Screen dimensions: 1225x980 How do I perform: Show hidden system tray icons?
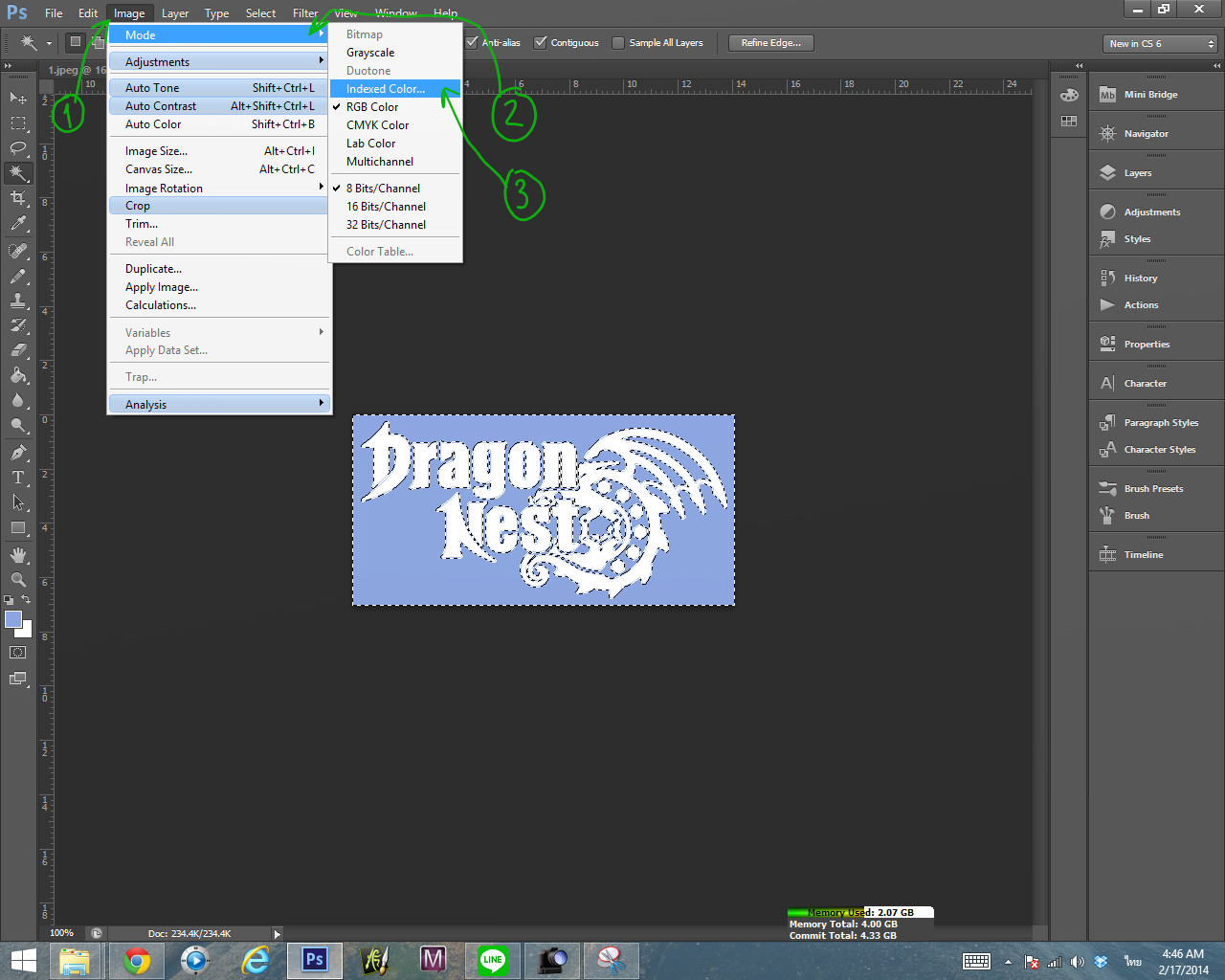[1008, 962]
